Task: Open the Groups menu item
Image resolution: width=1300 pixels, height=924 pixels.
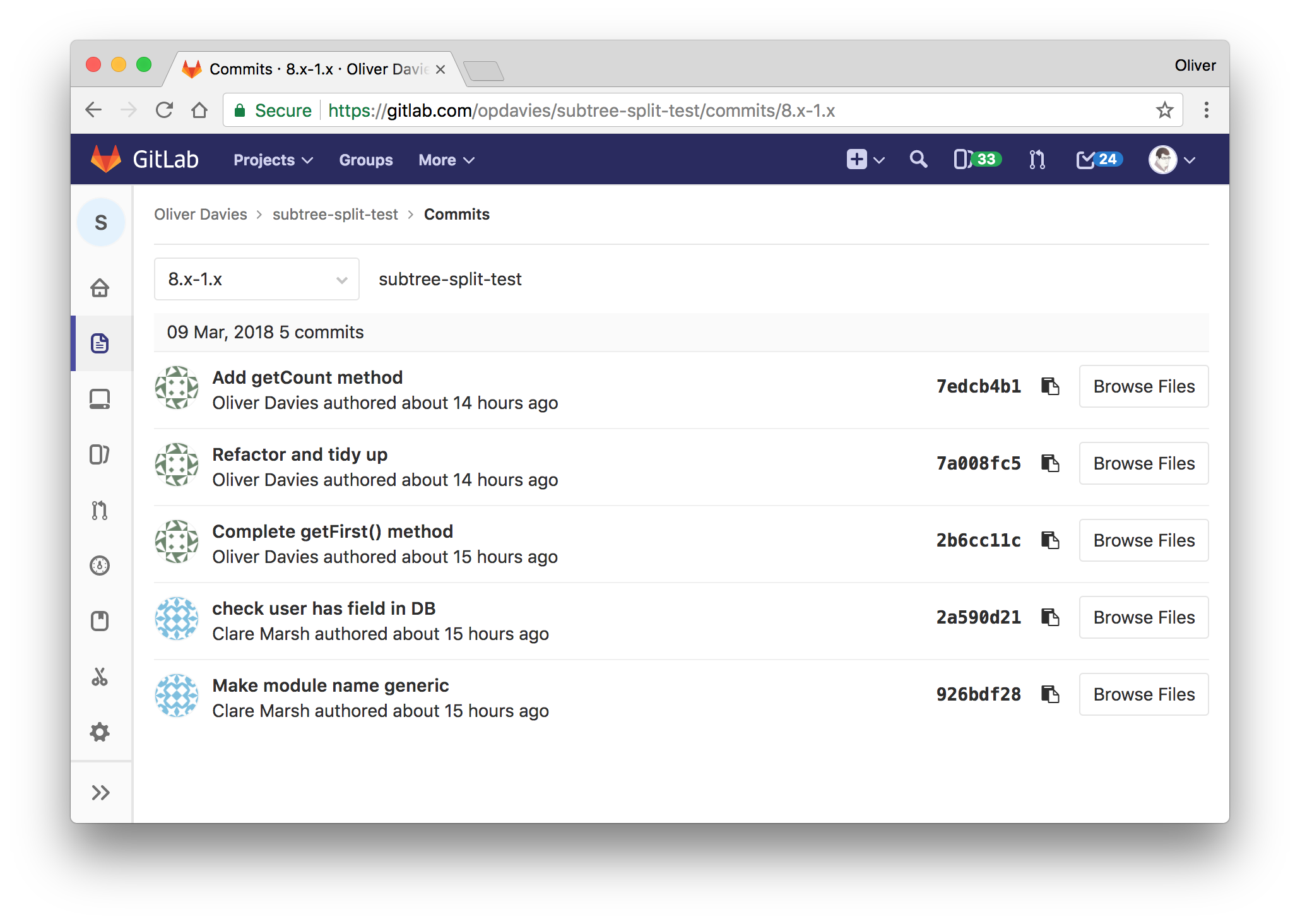Action: pos(366,160)
